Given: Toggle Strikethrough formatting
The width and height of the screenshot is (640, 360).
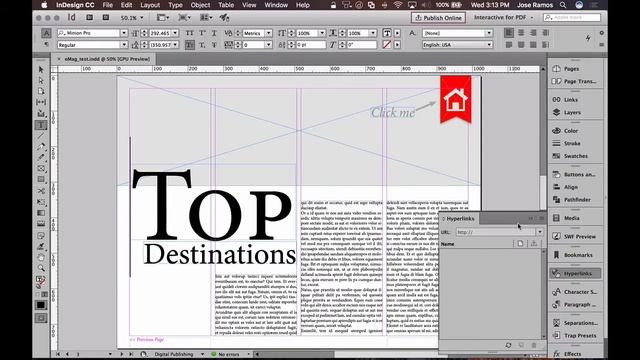Looking at the screenshot, I should (x=214, y=45).
